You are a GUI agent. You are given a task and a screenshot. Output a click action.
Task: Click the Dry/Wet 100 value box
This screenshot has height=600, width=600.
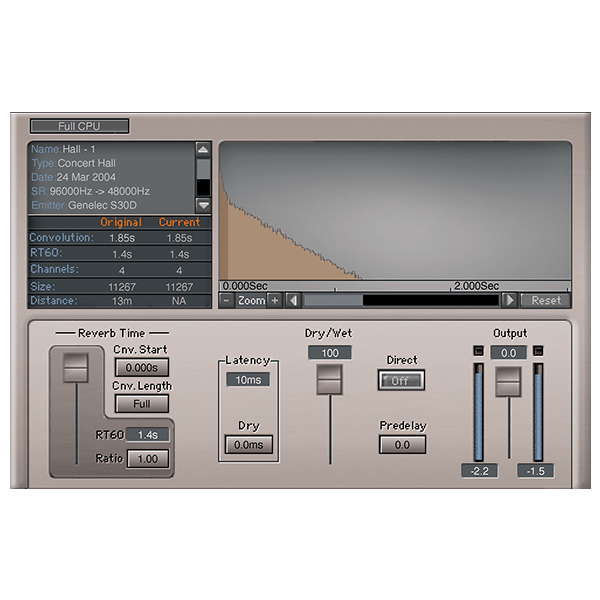[330, 353]
